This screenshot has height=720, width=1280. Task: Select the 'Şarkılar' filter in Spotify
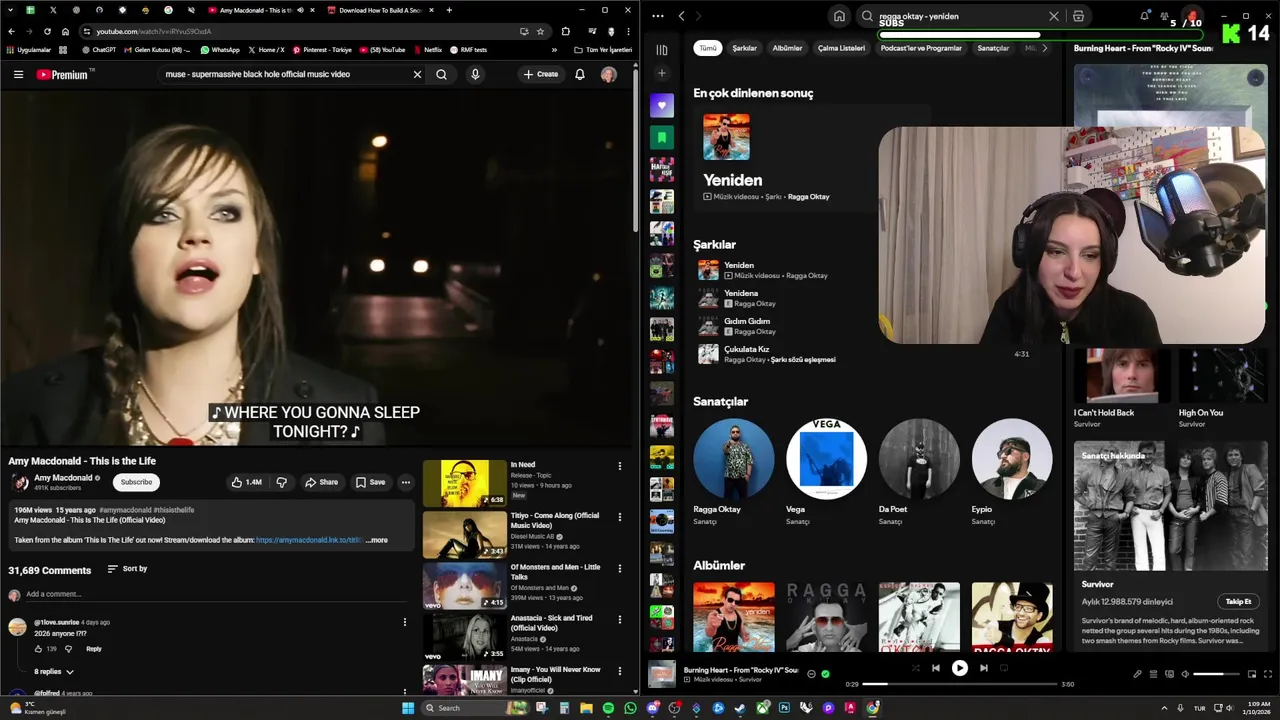744,48
